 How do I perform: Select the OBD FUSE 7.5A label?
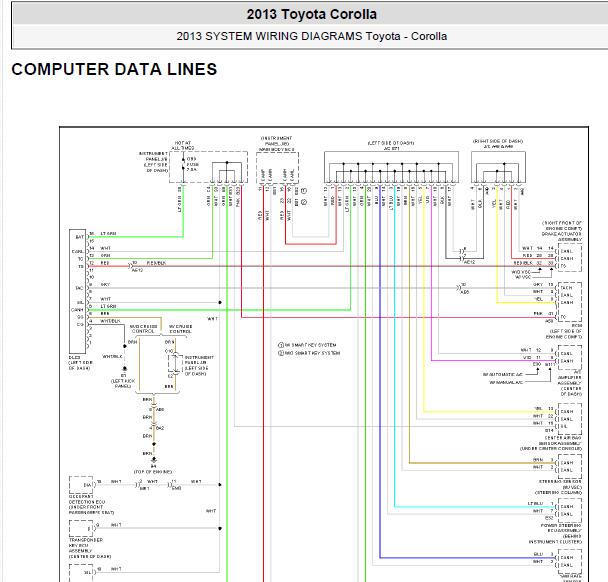coord(193,164)
